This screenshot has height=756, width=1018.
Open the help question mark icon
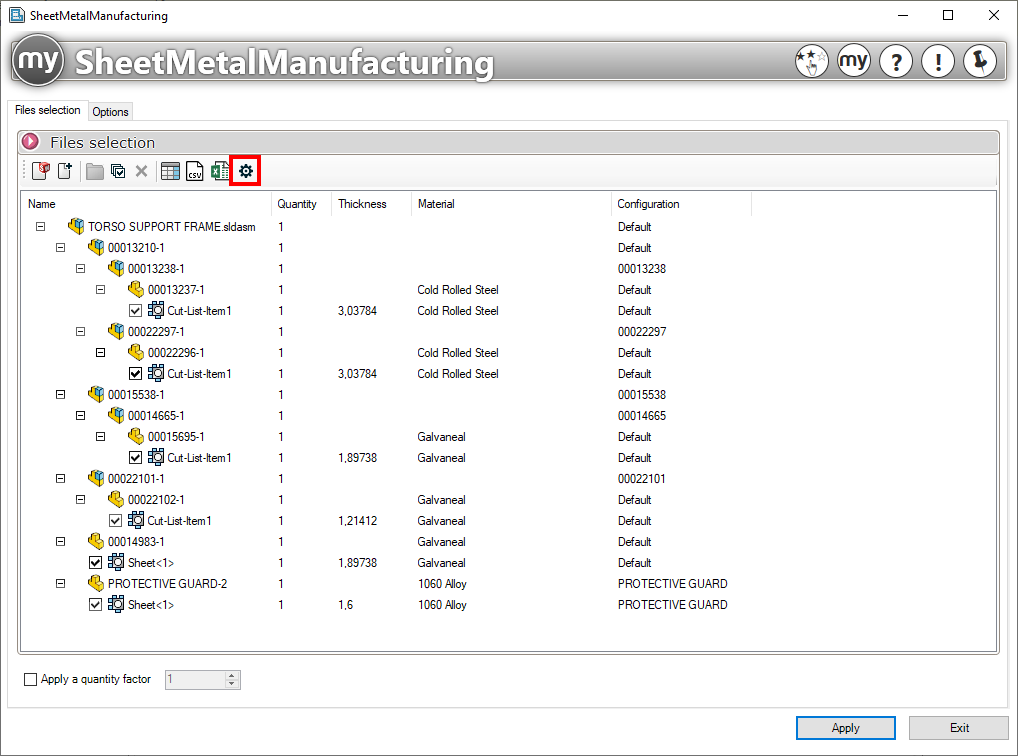point(896,61)
